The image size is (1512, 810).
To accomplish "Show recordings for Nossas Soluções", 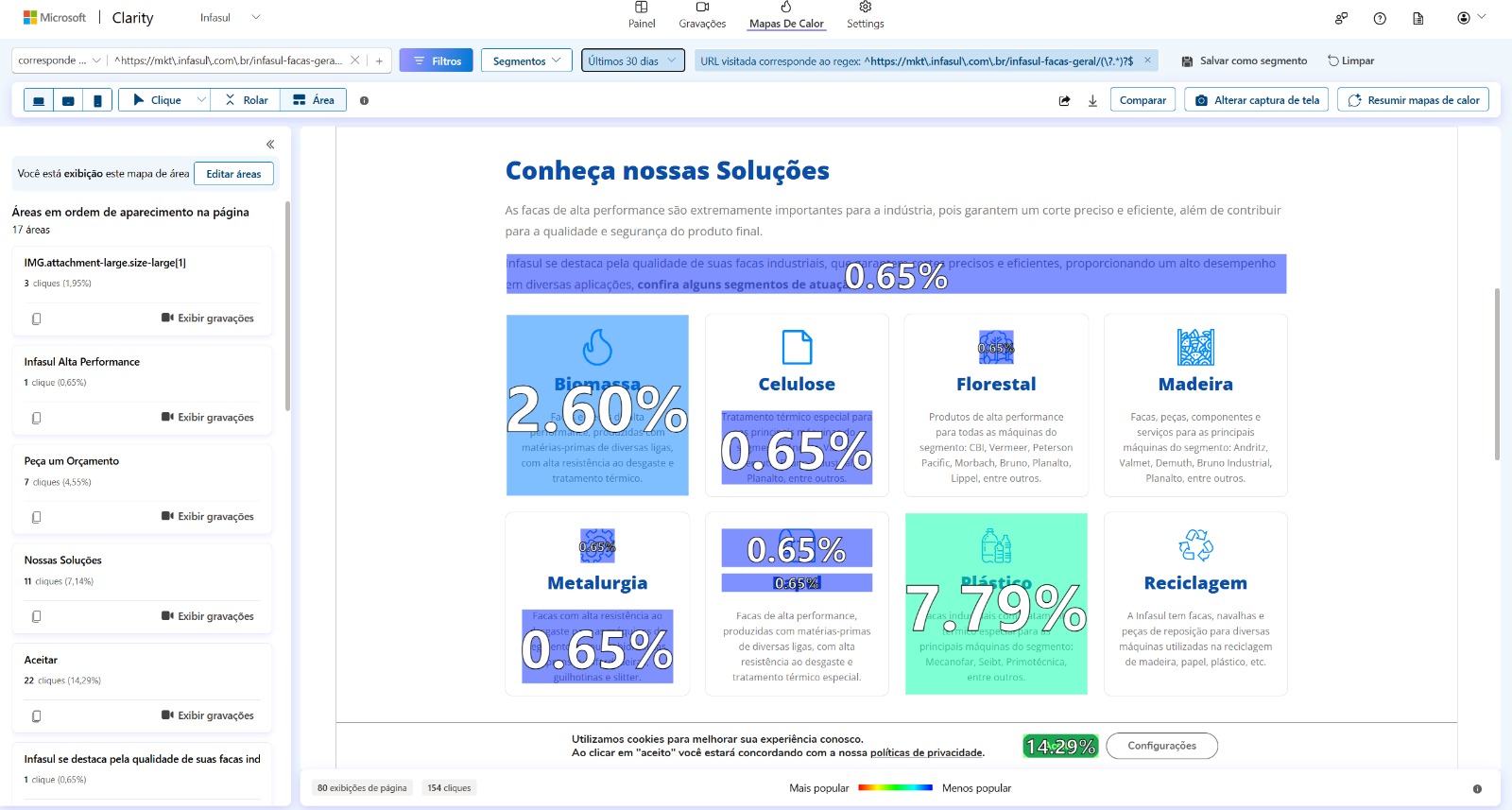I will pos(207,616).
